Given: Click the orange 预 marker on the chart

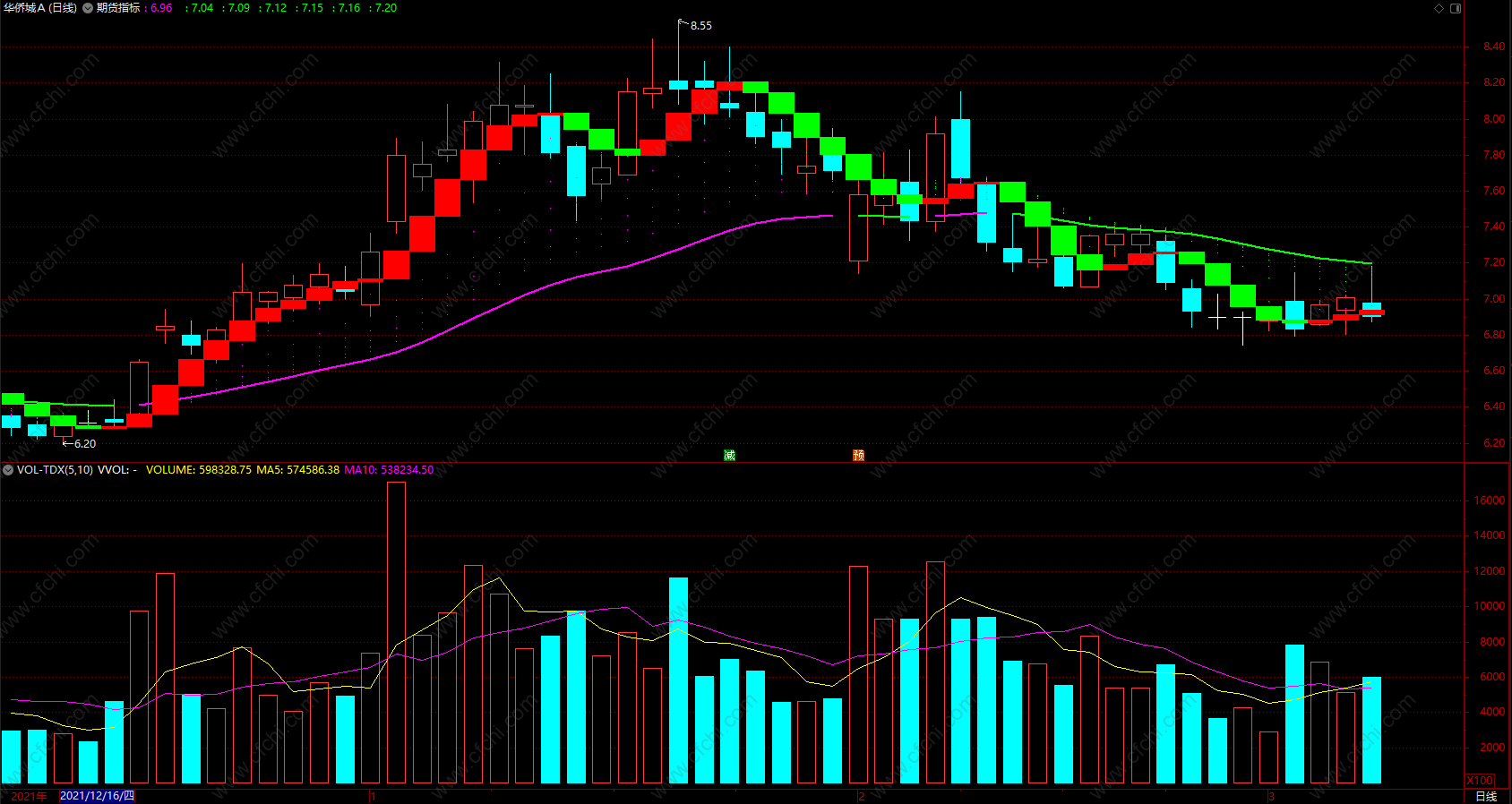Looking at the screenshot, I should coord(858,456).
